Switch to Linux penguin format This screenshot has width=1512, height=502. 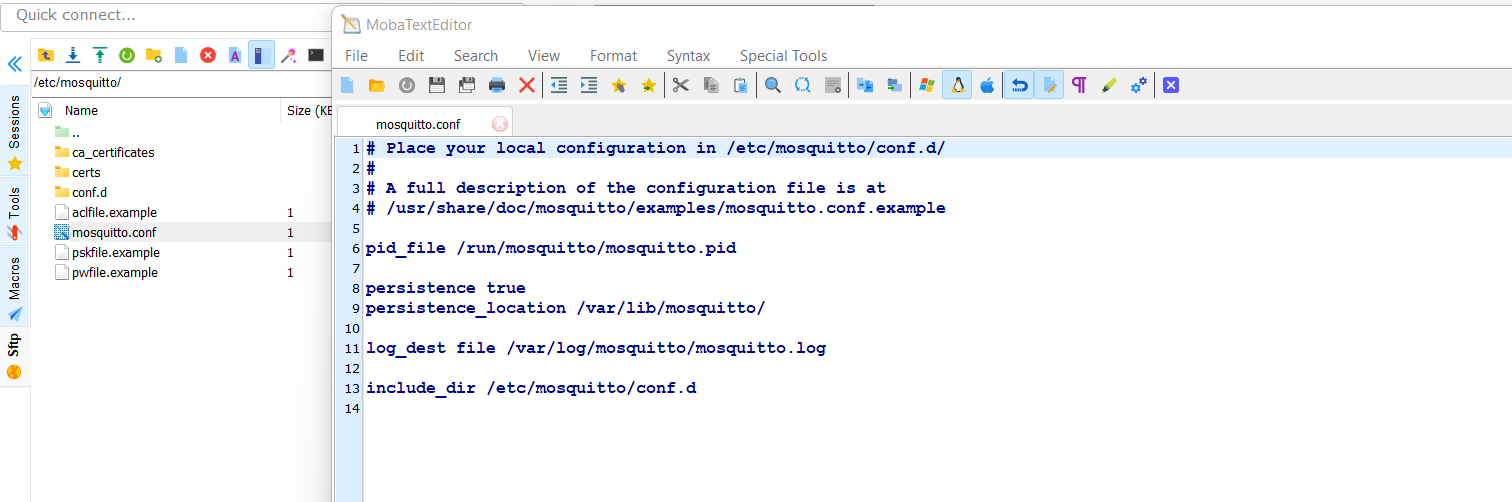[957, 85]
